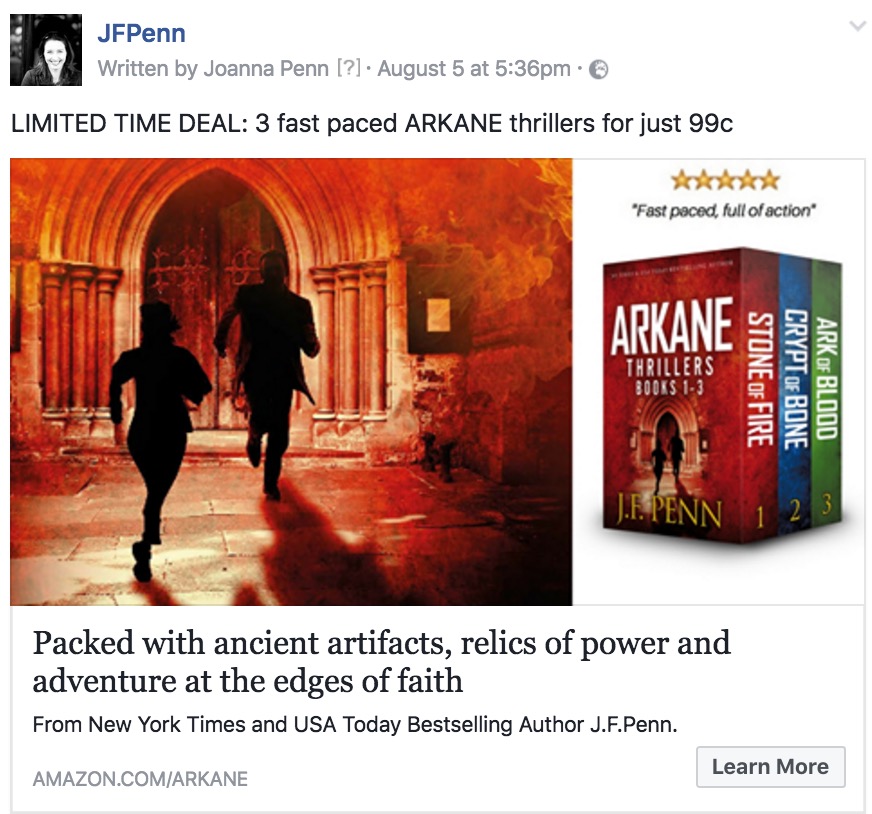Click the running silhouettes ad image
The width and height of the screenshot is (872, 814).
(x=291, y=382)
